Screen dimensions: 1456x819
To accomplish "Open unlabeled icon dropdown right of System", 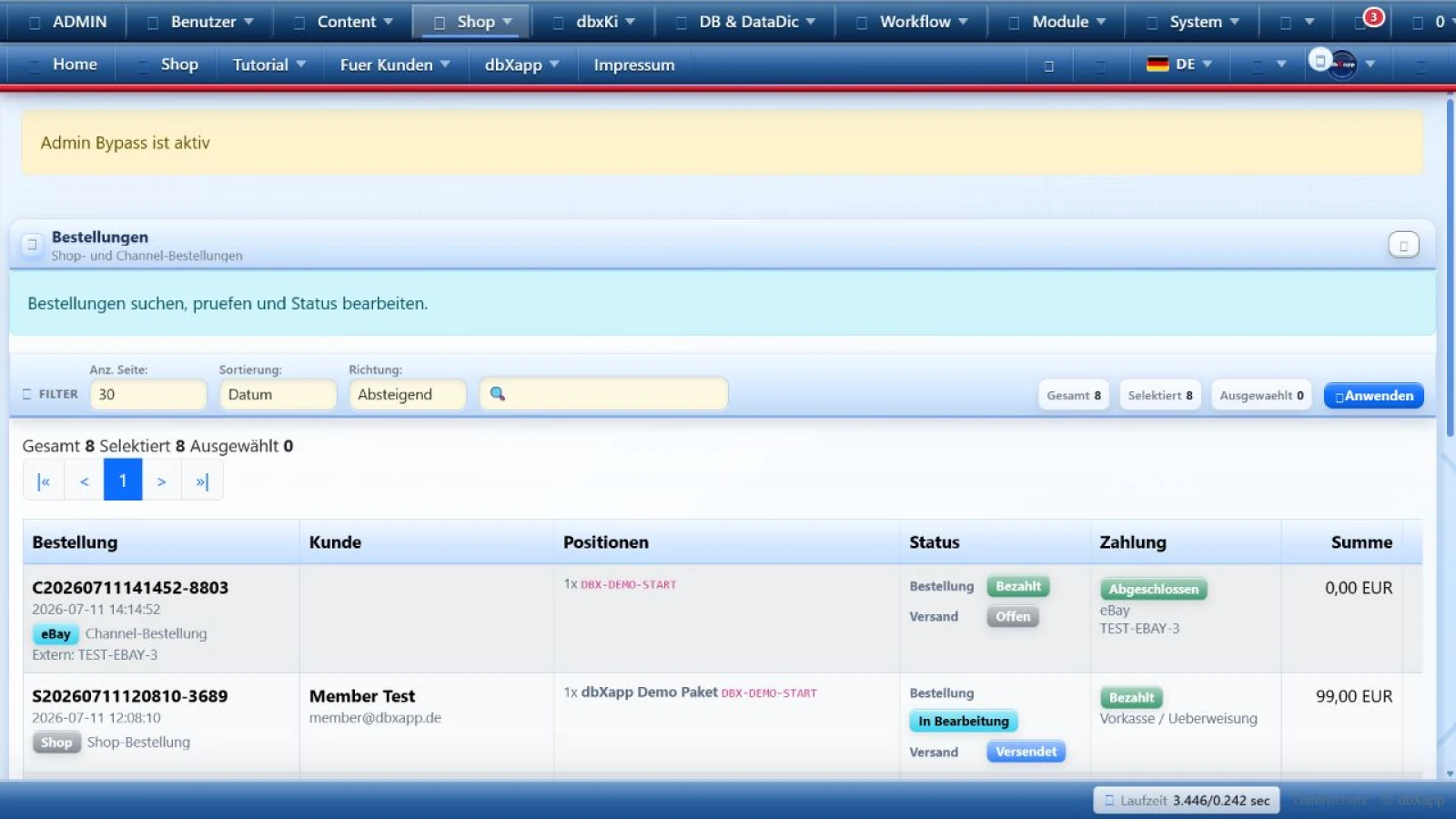I will (1297, 22).
